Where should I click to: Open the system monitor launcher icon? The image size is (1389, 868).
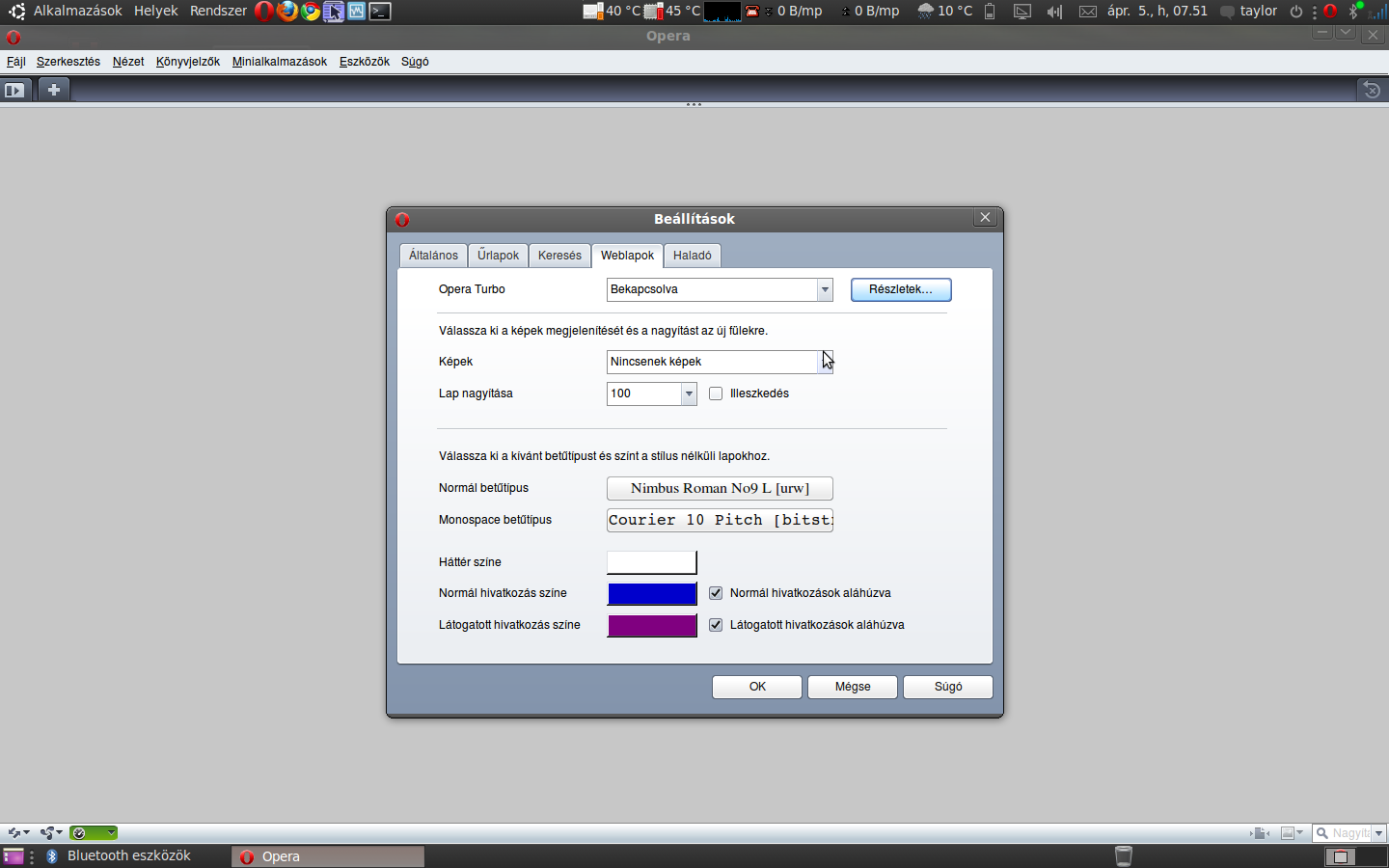point(357,12)
